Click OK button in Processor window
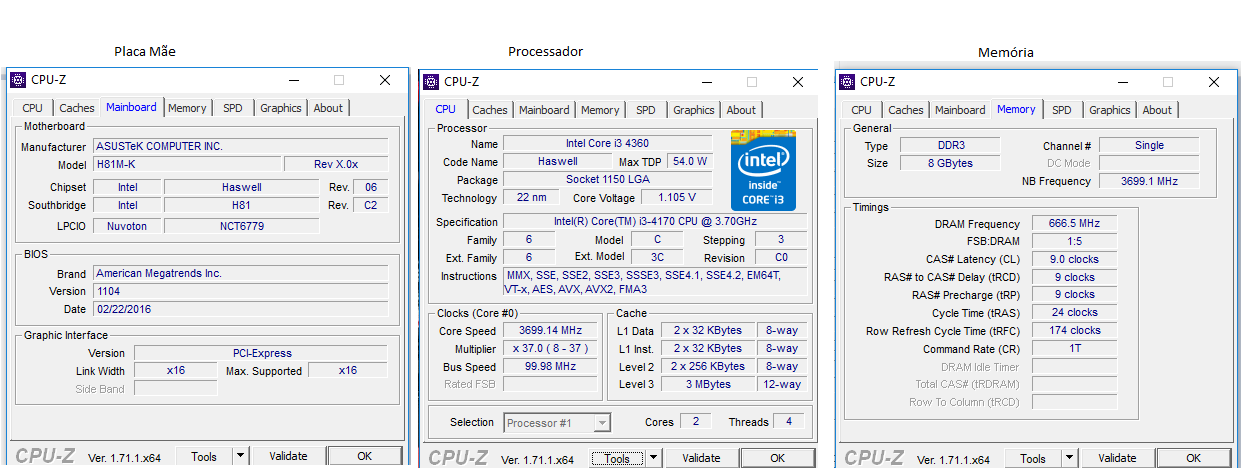 (778, 458)
